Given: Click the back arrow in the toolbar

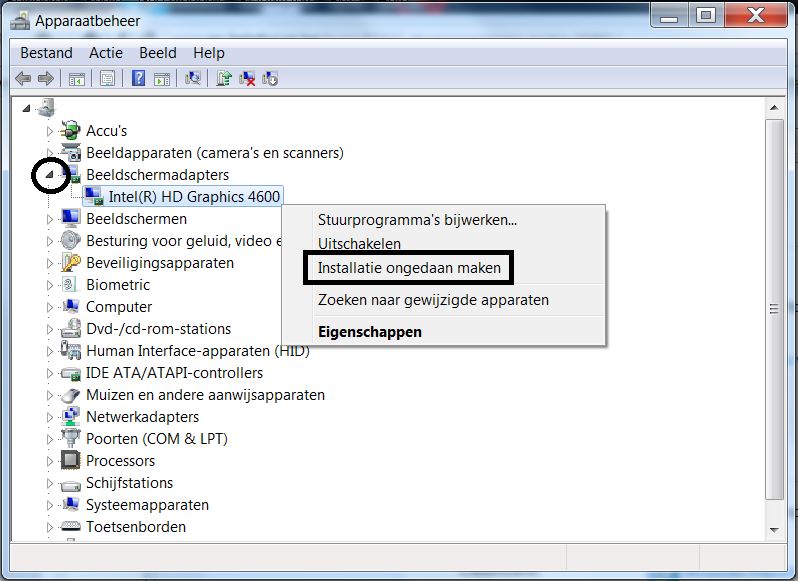Looking at the screenshot, I should point(24,78).
